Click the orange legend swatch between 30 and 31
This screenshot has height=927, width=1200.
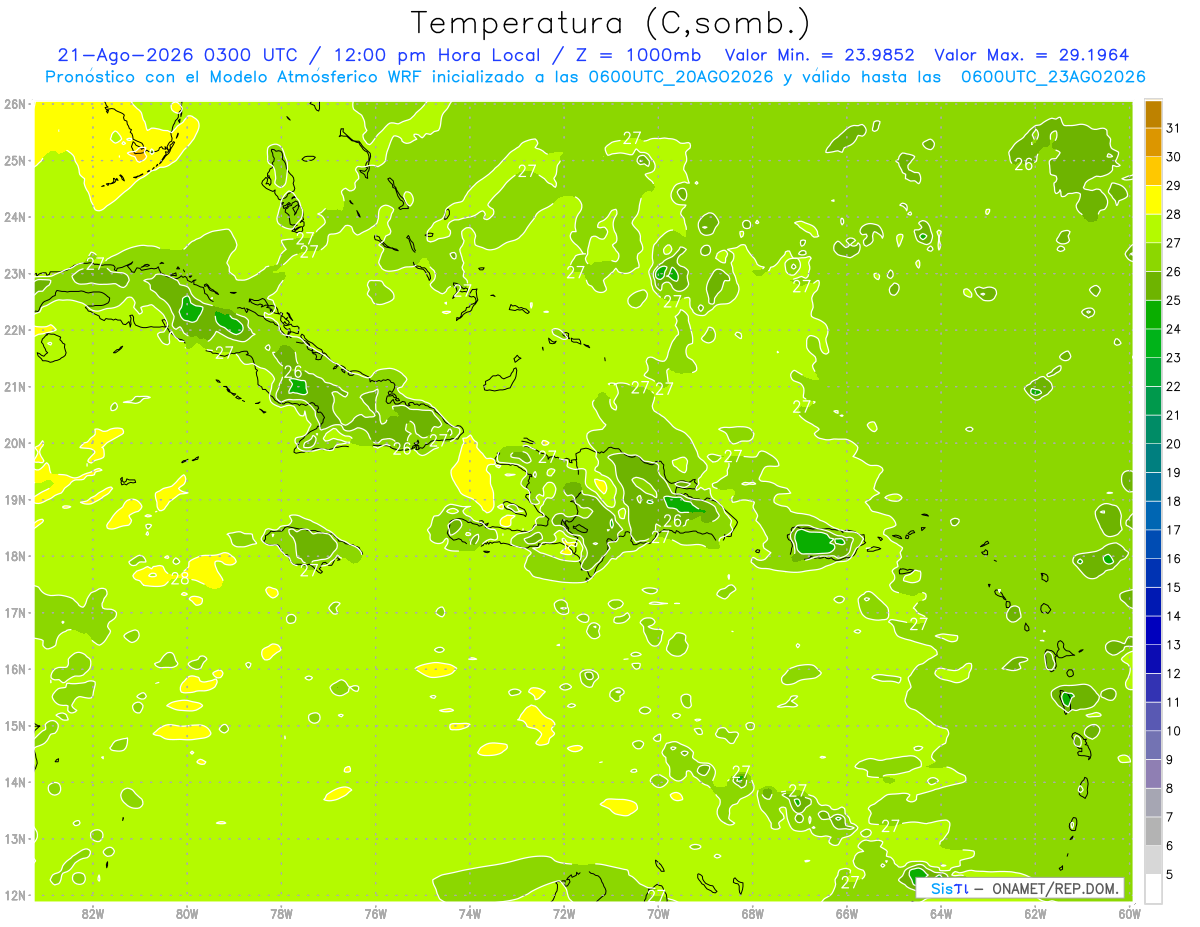(1153, 143)
